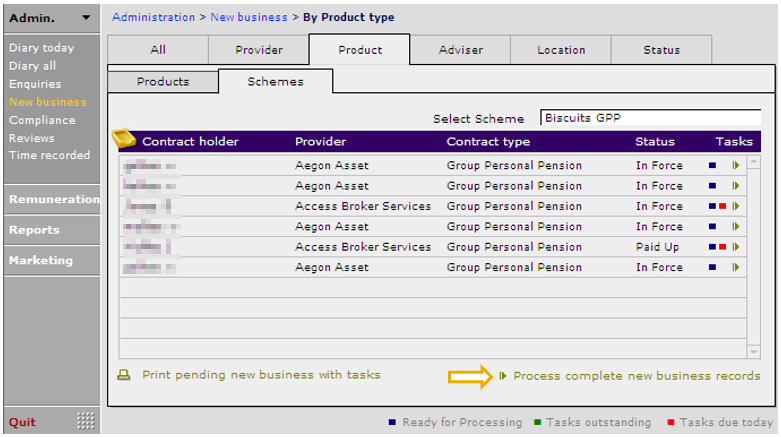Click Process complete new business records link
Screen dimensions: 781x437
[636, 376]
